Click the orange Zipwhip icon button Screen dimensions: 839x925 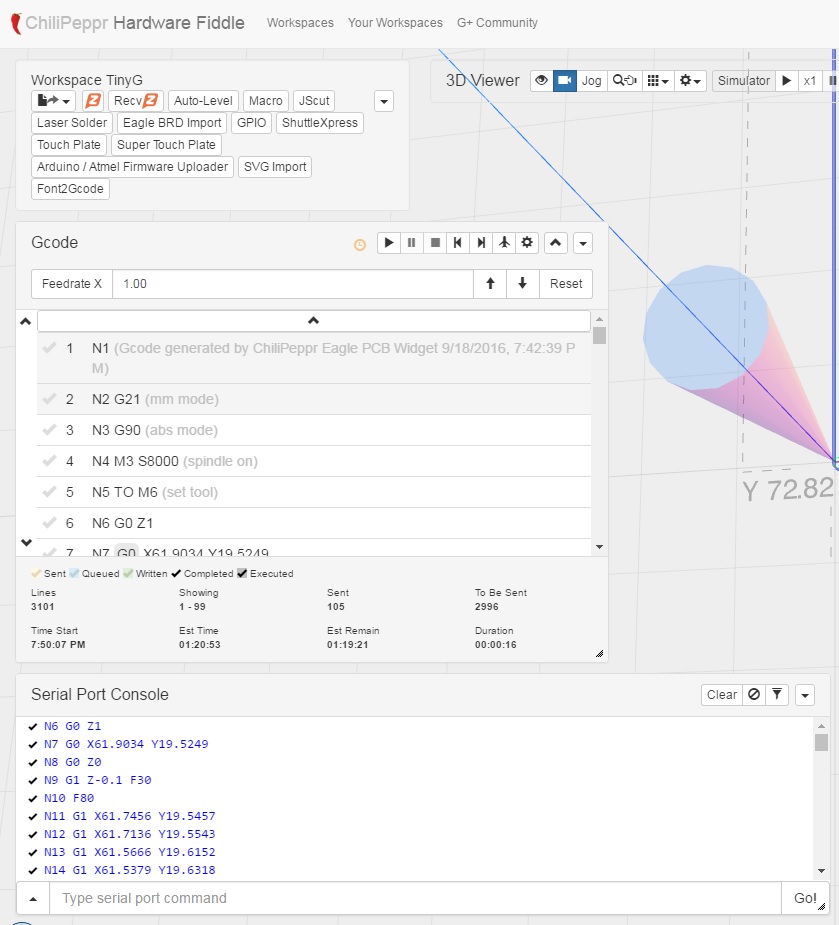(x=92, y=101)
